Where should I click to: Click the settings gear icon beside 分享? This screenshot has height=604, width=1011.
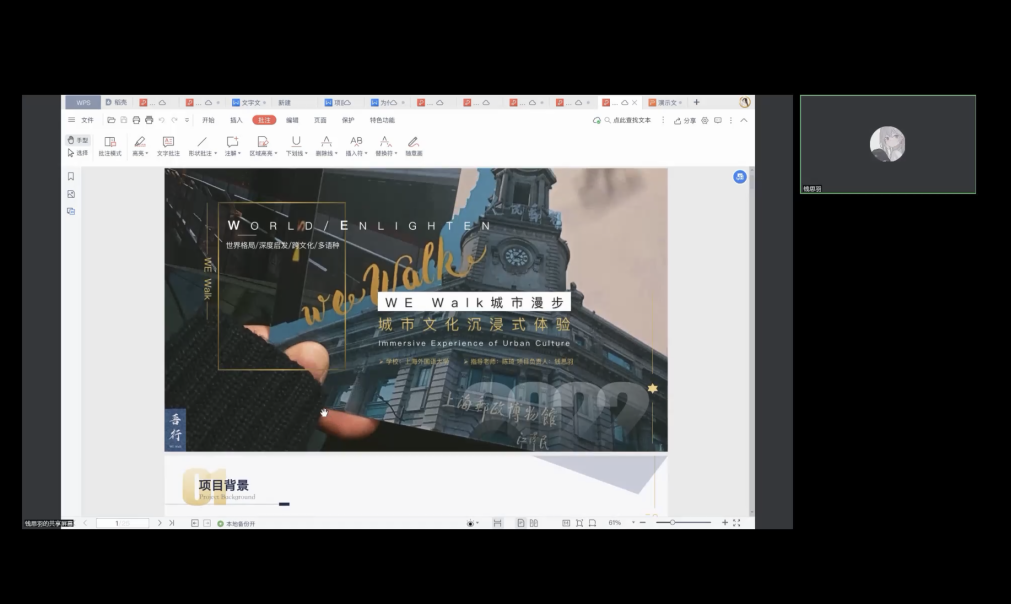point(705,120)
